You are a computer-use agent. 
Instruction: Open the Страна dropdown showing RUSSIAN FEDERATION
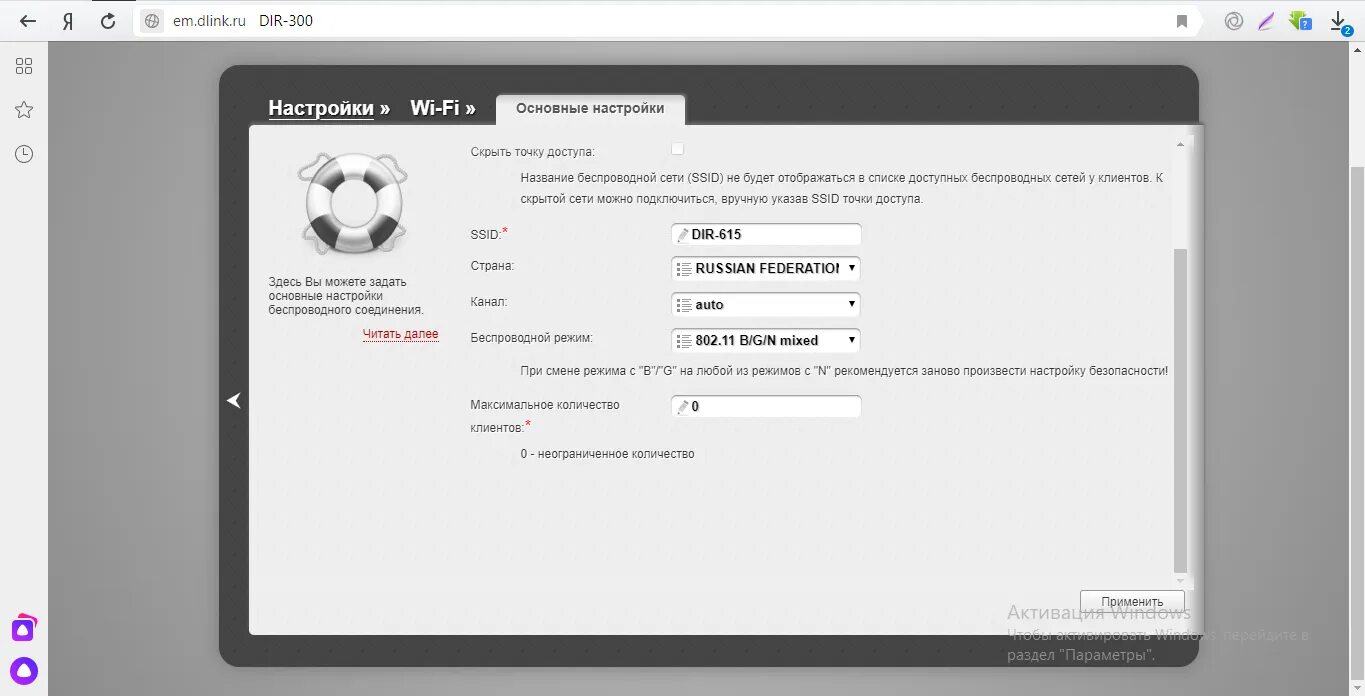click(766, 268)
